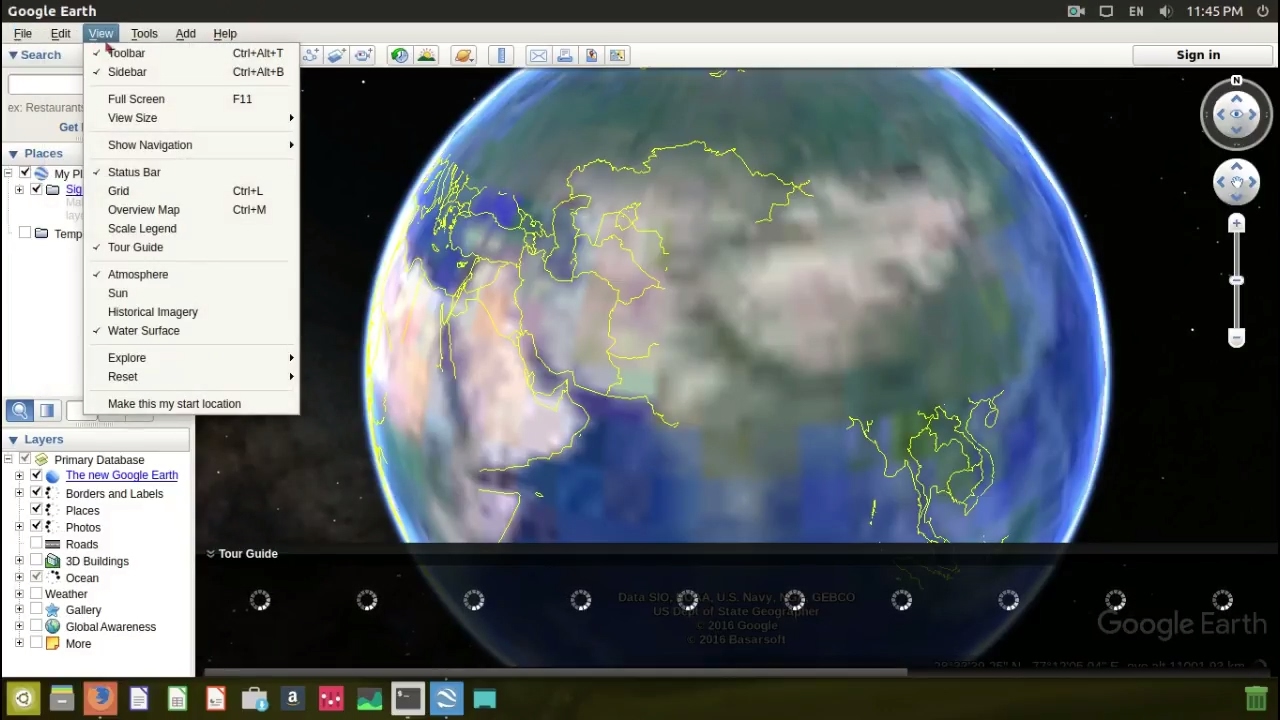The width and height of the screenshot is (1280, 720).
Task: Open The new Google Earth link
Action: 122,476
